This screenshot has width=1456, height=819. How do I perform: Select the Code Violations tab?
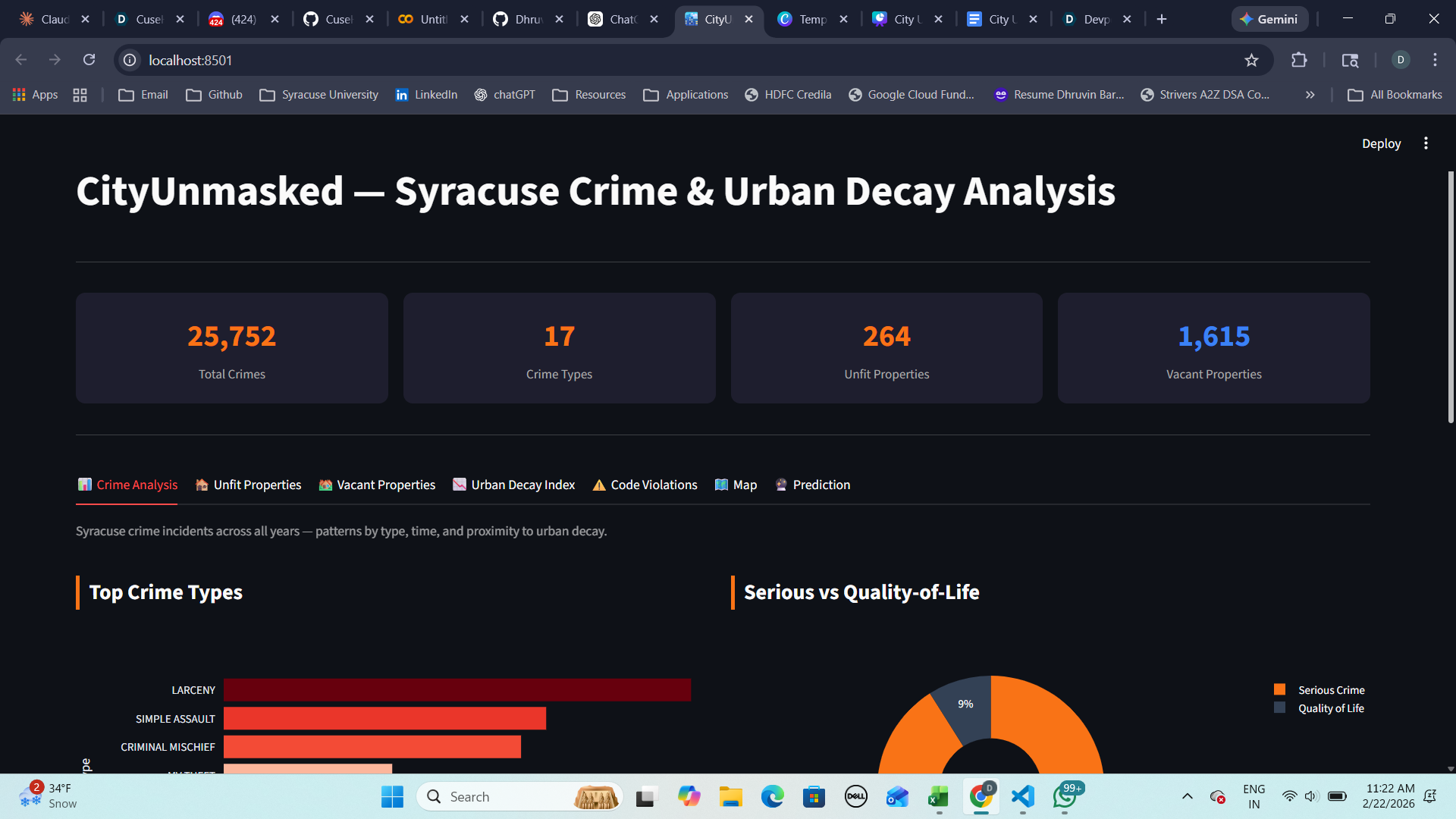(x=645, y=485)
